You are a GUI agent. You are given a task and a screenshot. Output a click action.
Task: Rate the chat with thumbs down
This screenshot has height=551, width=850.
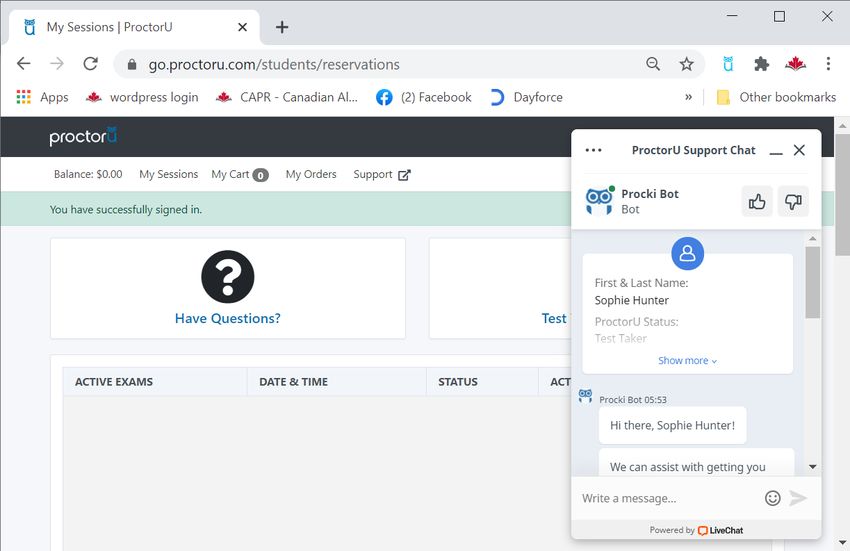click(793, 201)
